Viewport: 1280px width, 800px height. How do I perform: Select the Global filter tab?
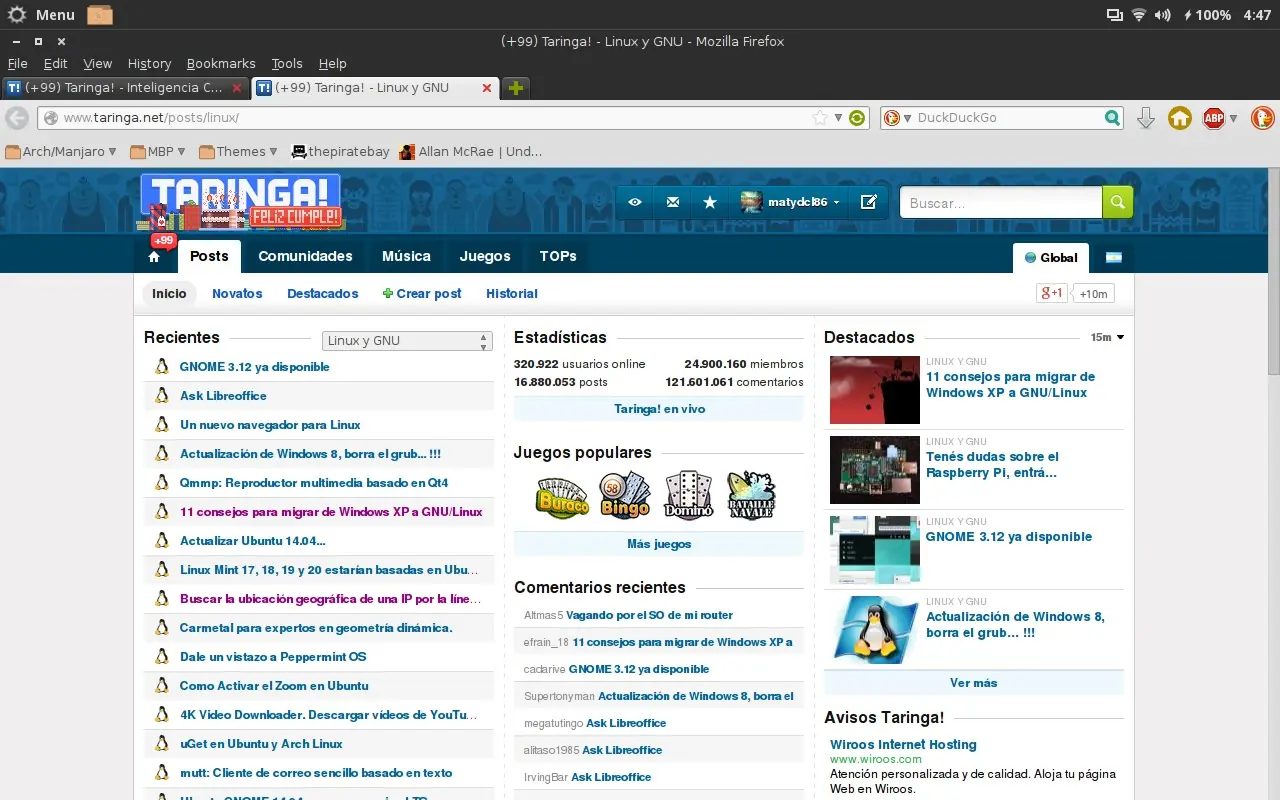(1051, 257)
